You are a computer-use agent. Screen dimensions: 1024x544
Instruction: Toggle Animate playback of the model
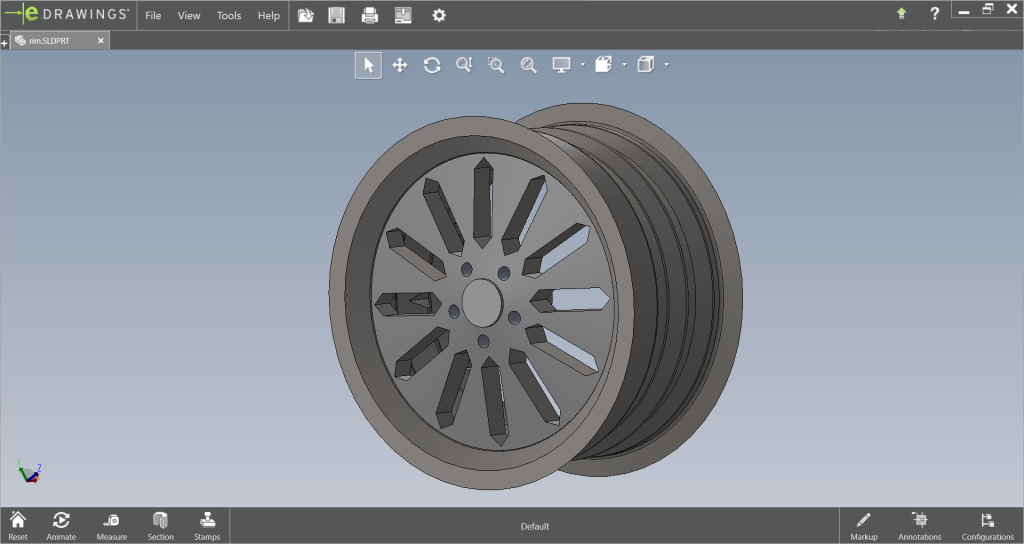[x=61, y=525]
